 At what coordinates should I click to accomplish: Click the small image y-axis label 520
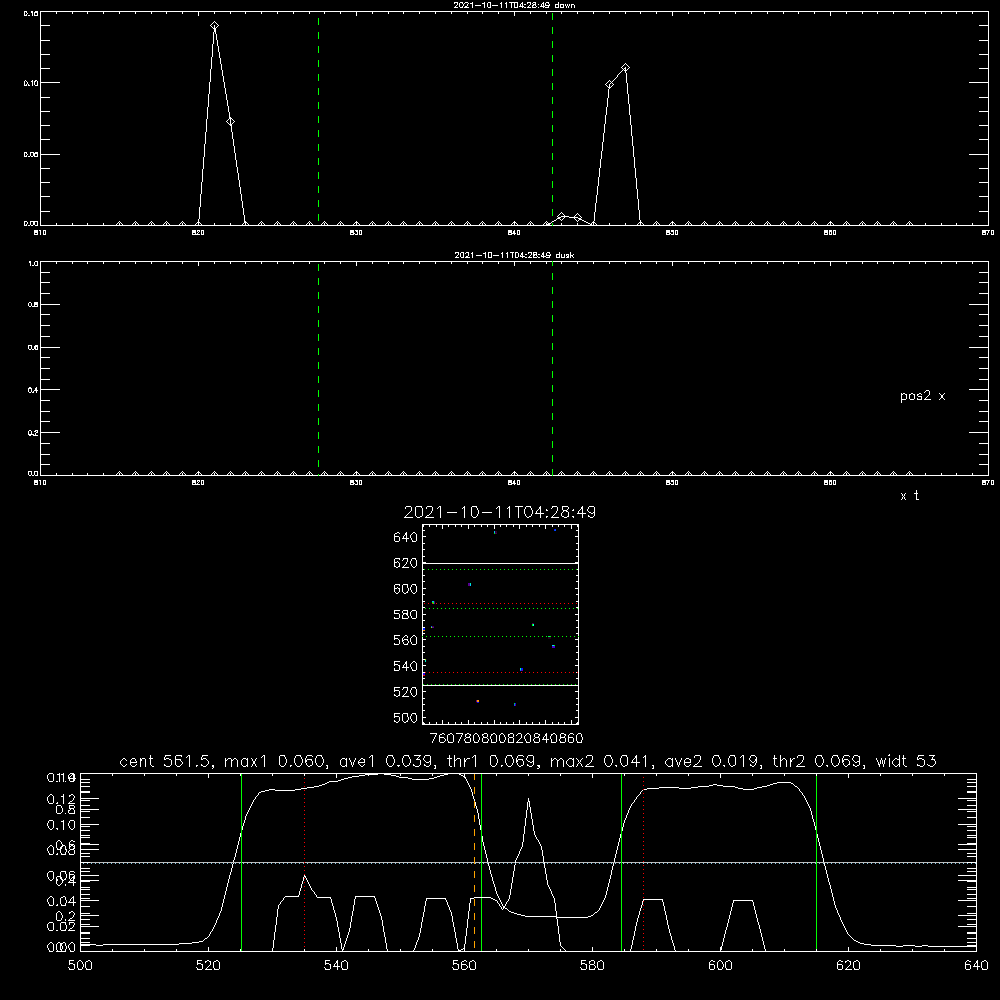(x=406, y=692)
